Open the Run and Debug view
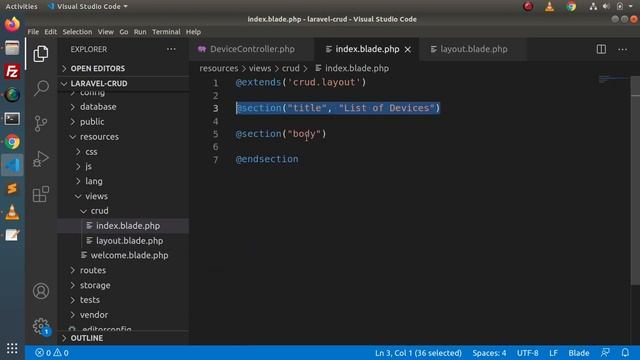Screen dimensions: 640x360 (41, 159)
